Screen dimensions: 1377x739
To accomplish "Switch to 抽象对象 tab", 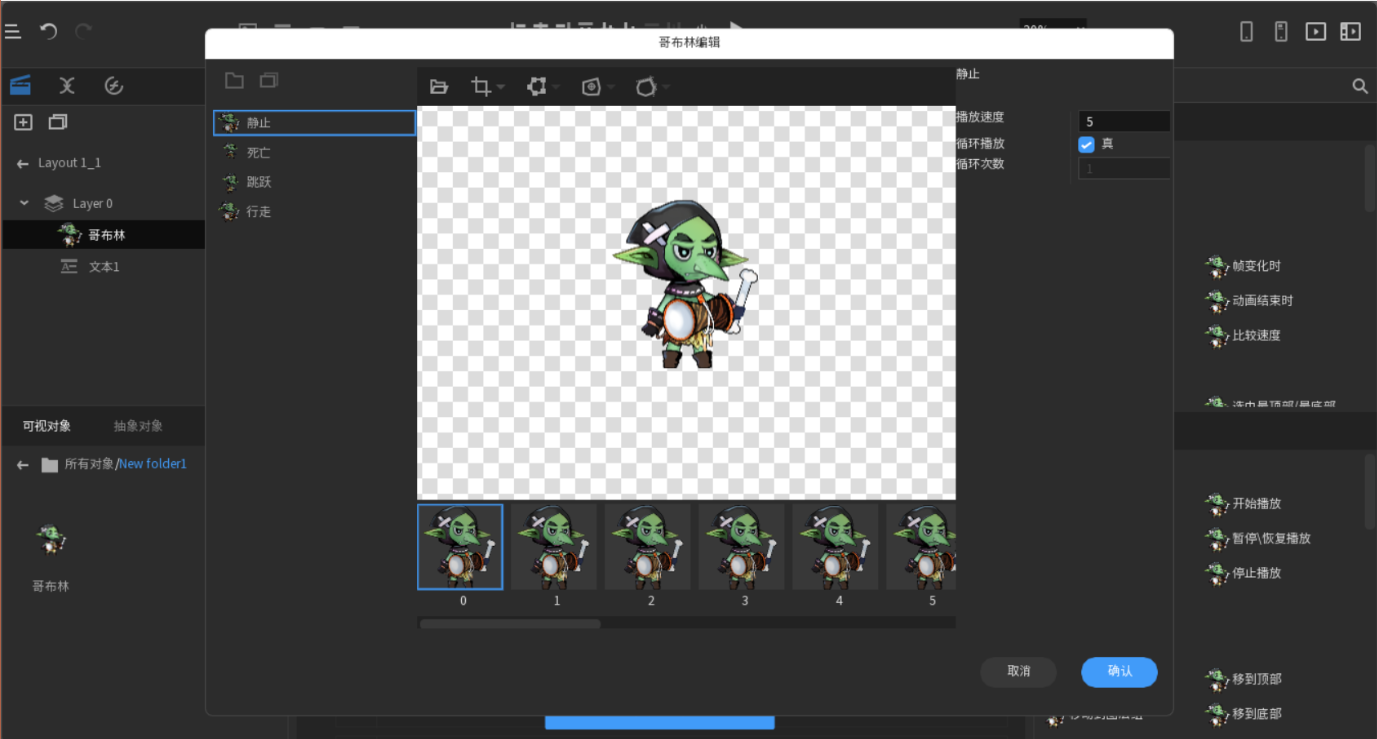I will [138, 426].
